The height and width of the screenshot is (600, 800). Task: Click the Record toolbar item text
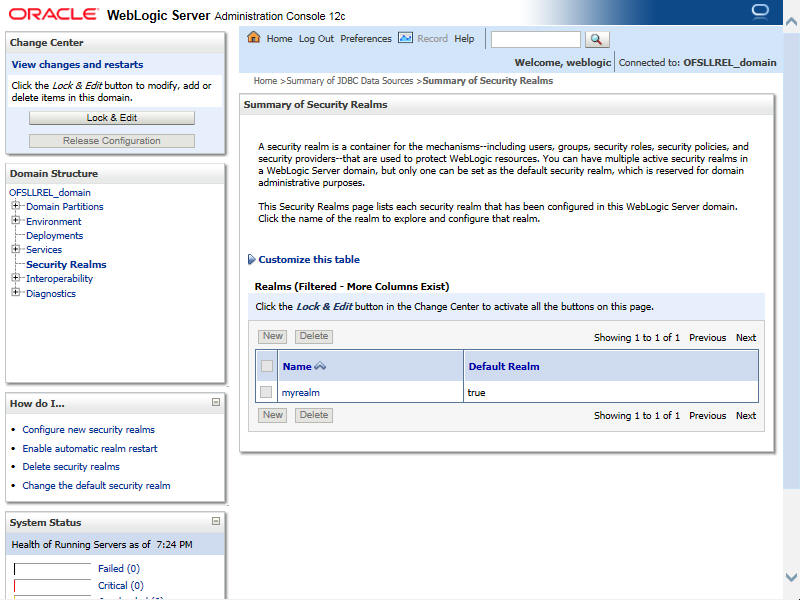pyautogui.click(x=432, y=39)
